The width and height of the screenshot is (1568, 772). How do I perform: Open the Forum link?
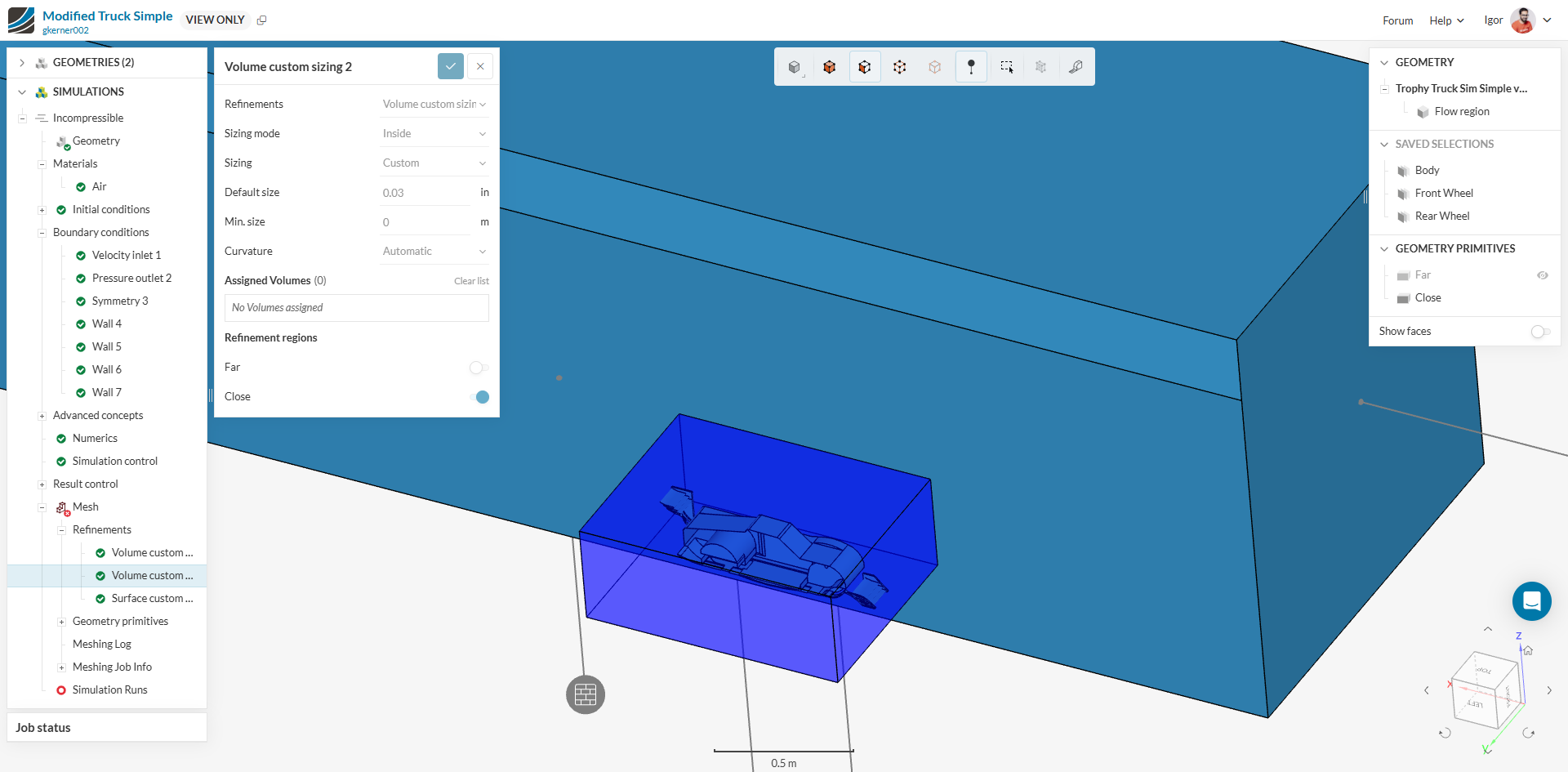1397,20
